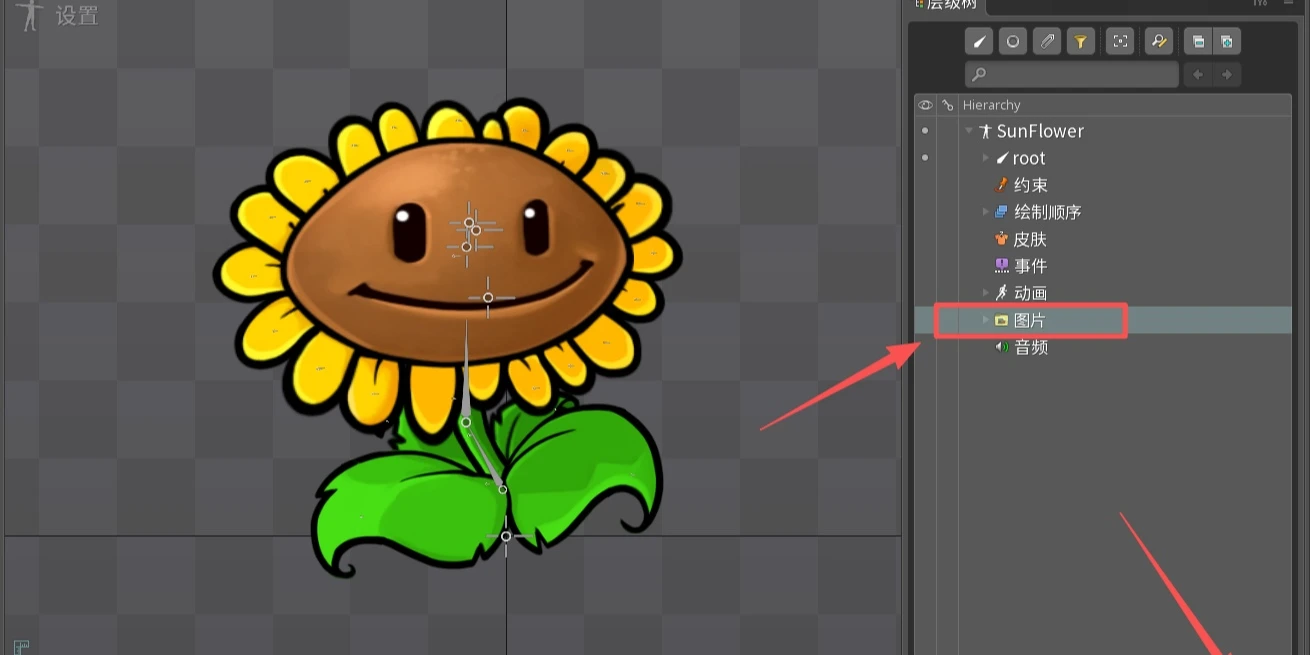Toggle the slot circle filter button
Image resolution: width=1310 pixels, height=655 pixels.
pos(1013,41)
